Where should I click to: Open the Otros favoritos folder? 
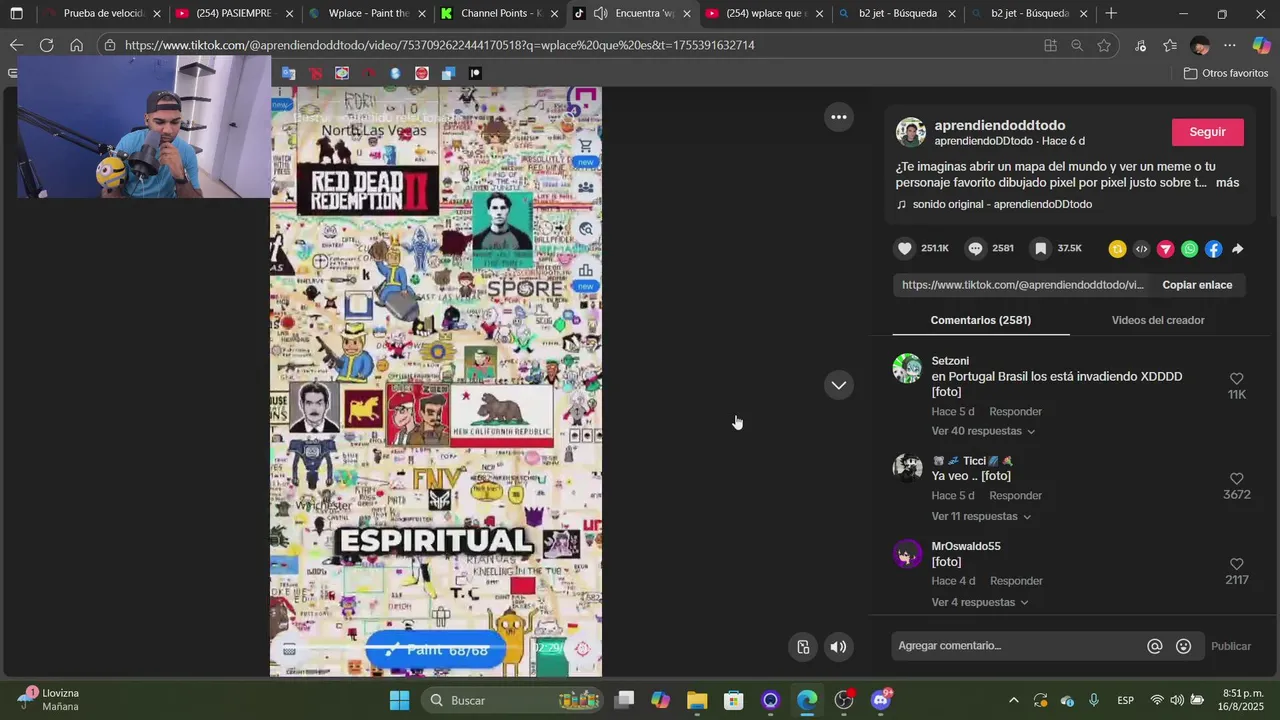[x=1226, y=73]
